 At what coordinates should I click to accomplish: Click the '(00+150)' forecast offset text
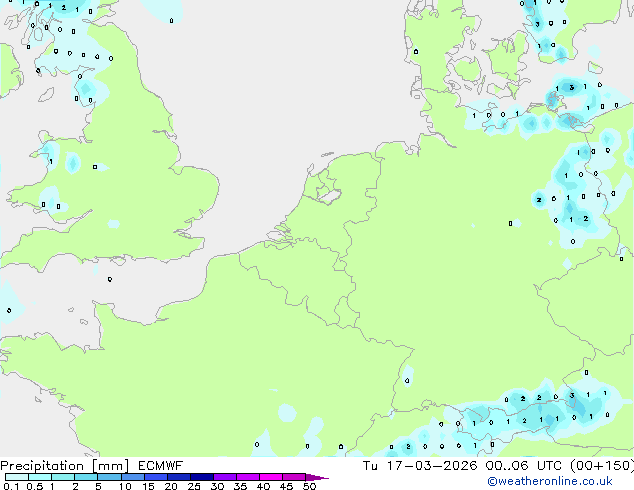[x=602, y=466]
